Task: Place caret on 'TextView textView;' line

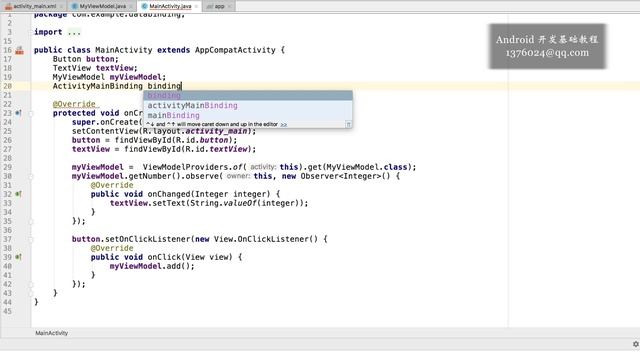Action: (95, 68)
